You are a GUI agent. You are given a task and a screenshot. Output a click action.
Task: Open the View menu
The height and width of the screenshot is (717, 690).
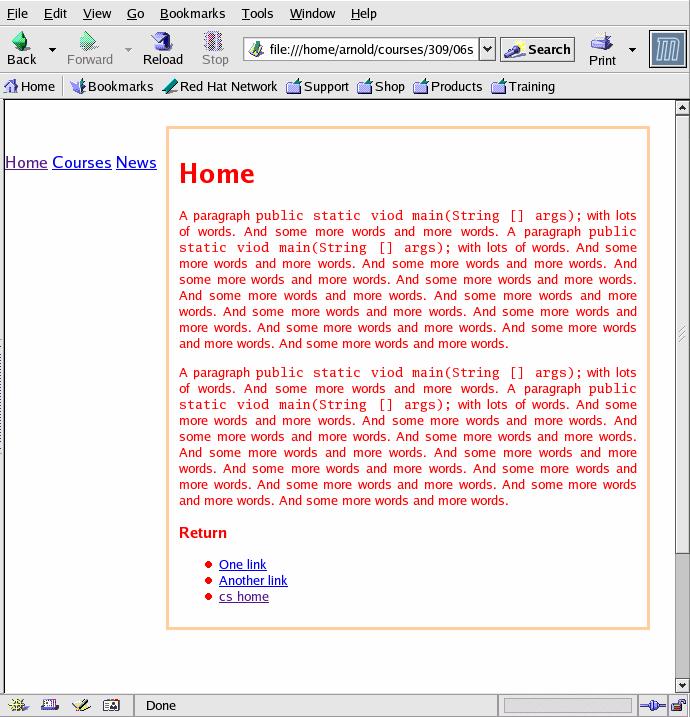pyautogui.click(x=96, y=14)
